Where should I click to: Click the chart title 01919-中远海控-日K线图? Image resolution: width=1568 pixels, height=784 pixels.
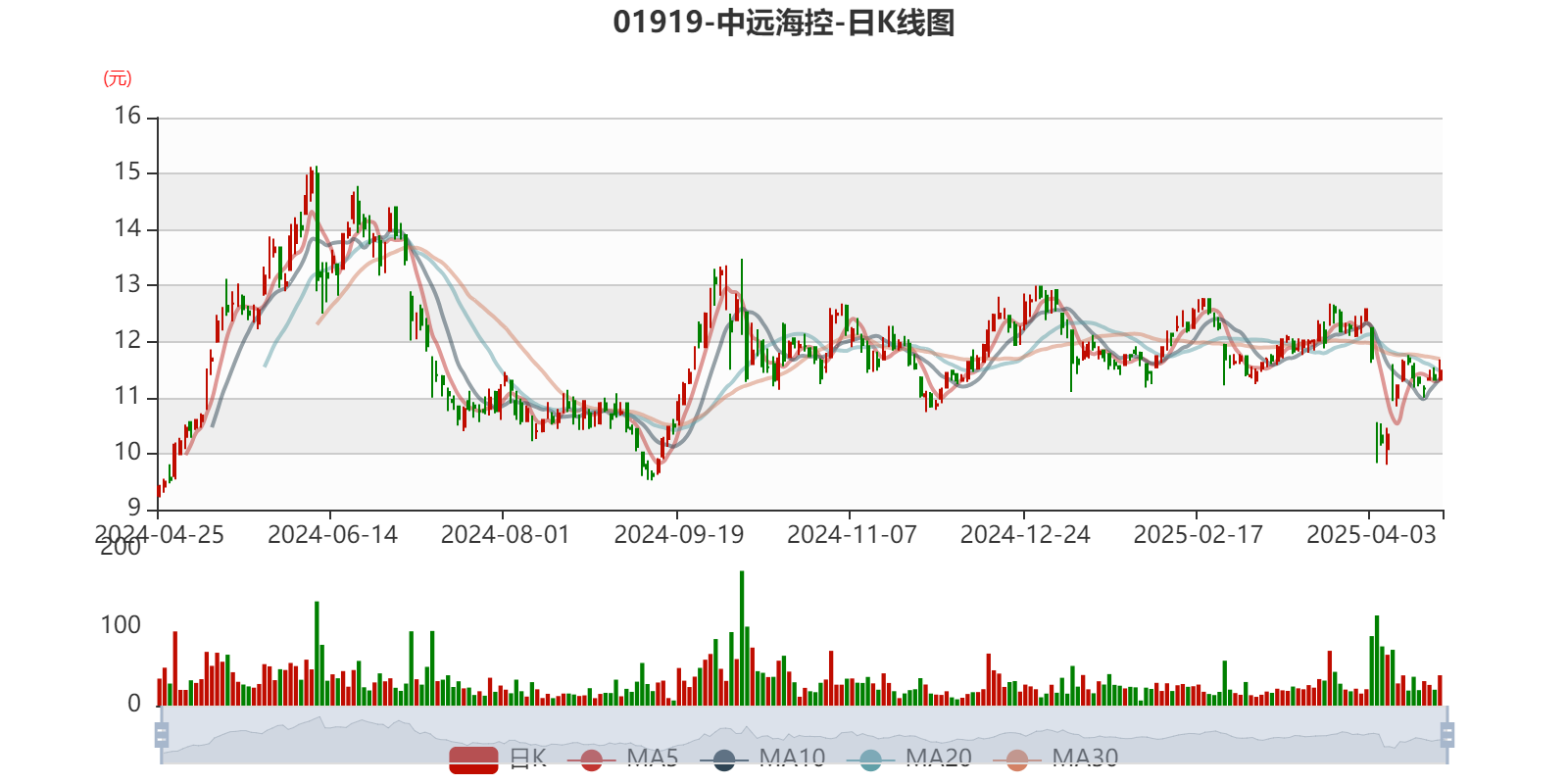pyautogui.click(x=784, y=23)
